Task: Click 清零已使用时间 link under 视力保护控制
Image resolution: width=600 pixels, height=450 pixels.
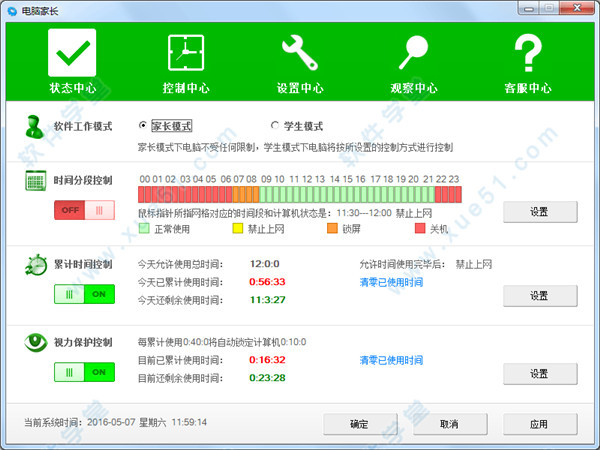Action: click(391, 359)
